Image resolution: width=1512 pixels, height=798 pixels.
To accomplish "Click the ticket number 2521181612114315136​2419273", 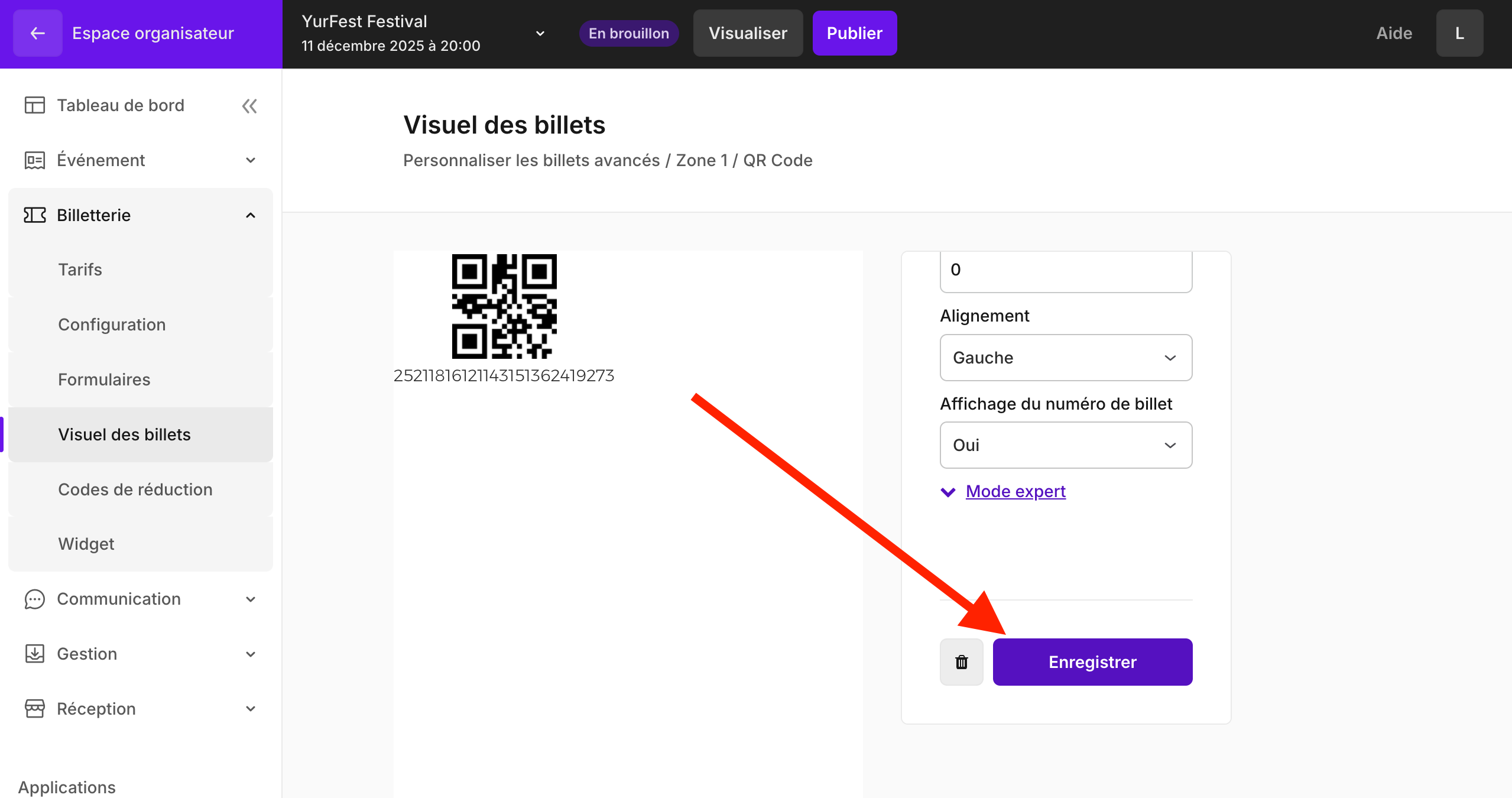I will click(x=504, y=375).
